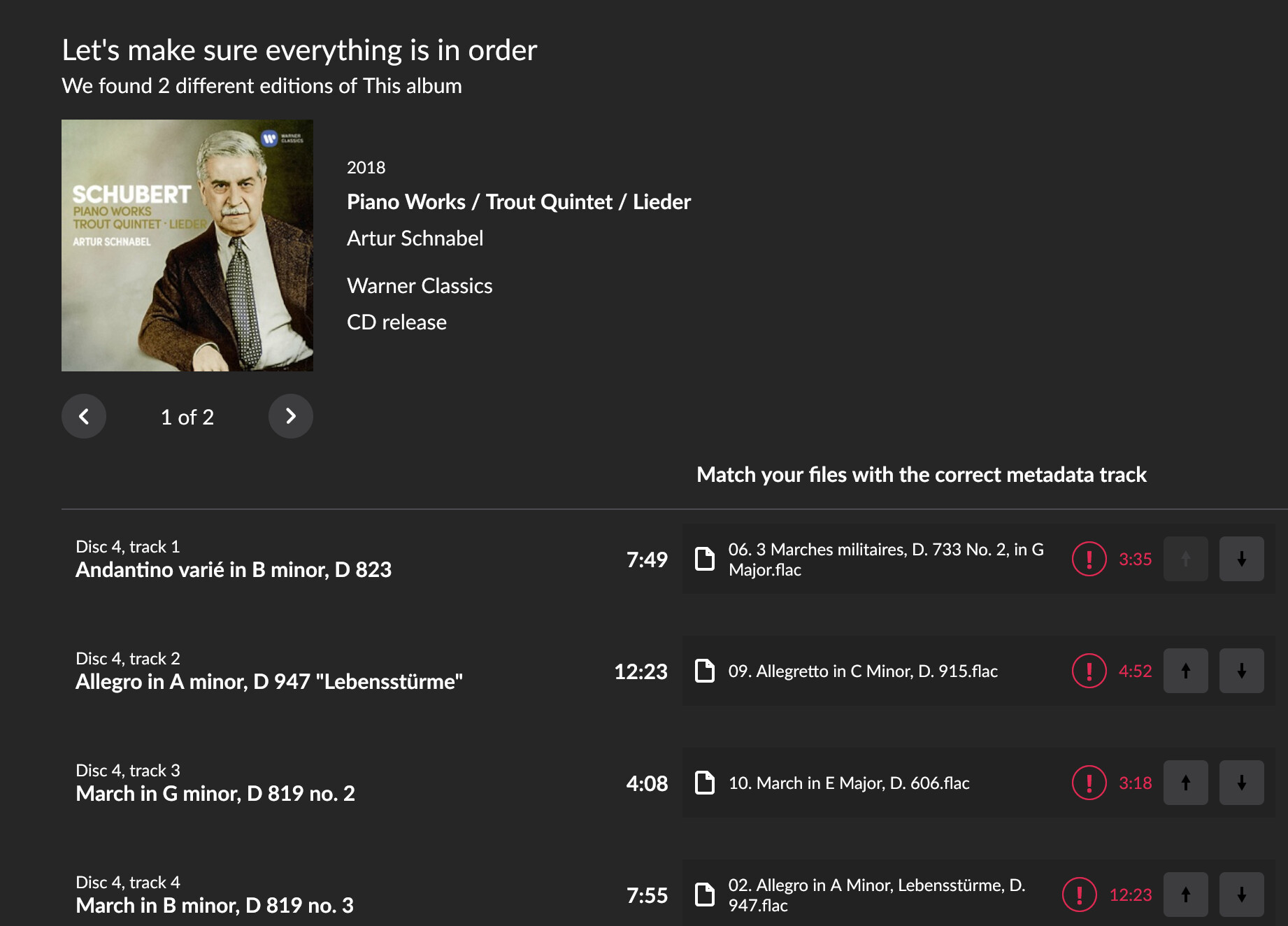Click the warning icon beside 3:35 duration
Viewport: 1288px width, 926px height.
pos(1089,559)
